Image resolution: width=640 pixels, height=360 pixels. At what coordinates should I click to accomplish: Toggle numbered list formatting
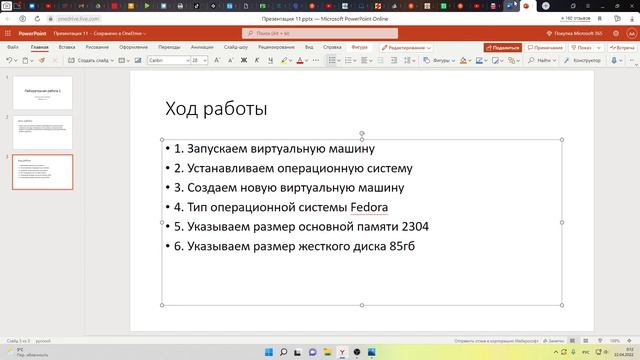click(348, 60)
